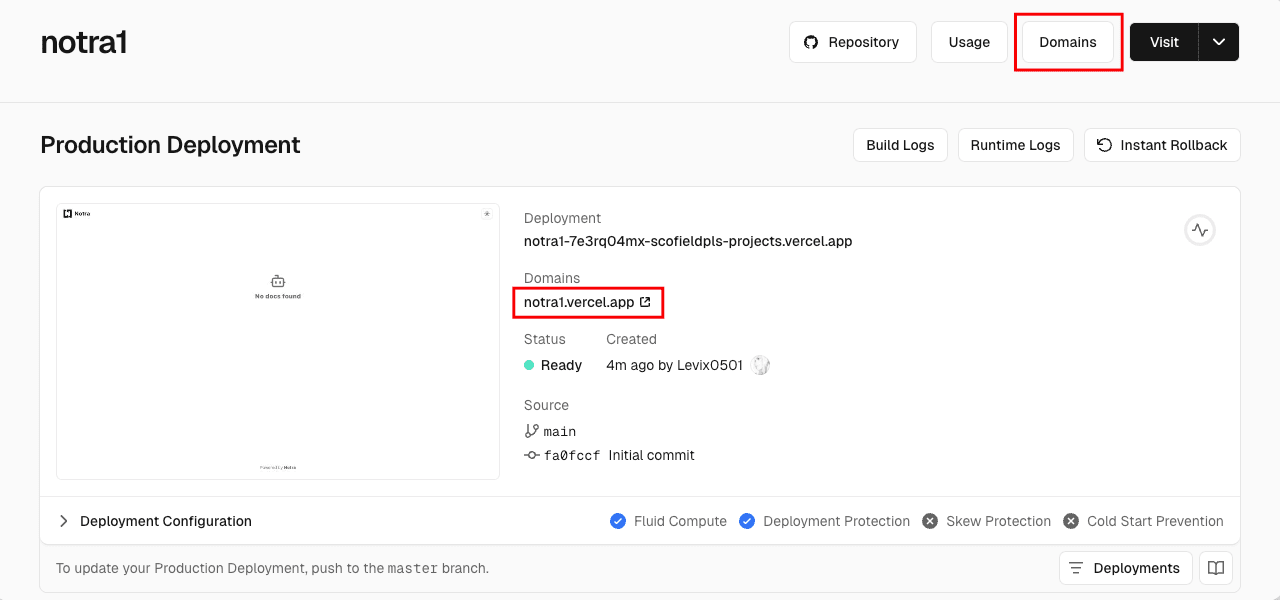The image size is (1280, 600).
Task: Click the Cold Start Prevention disabled status
Action: 1071,521
